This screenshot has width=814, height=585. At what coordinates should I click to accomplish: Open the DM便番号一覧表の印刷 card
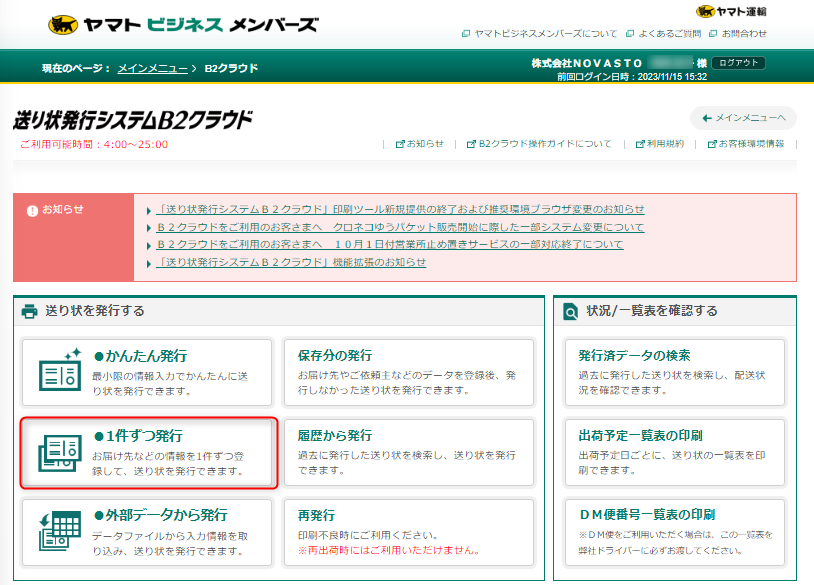(675, 533)
